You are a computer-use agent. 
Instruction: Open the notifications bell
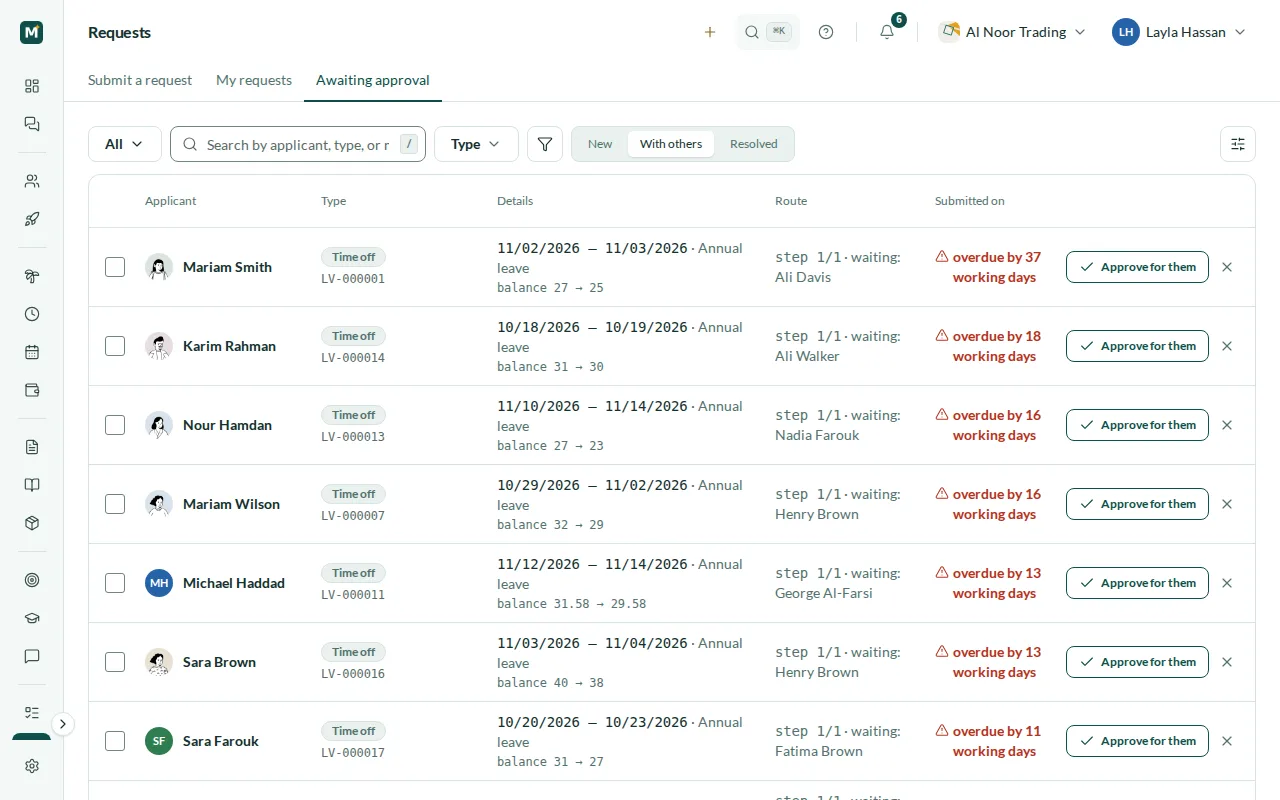click(887, 32)
